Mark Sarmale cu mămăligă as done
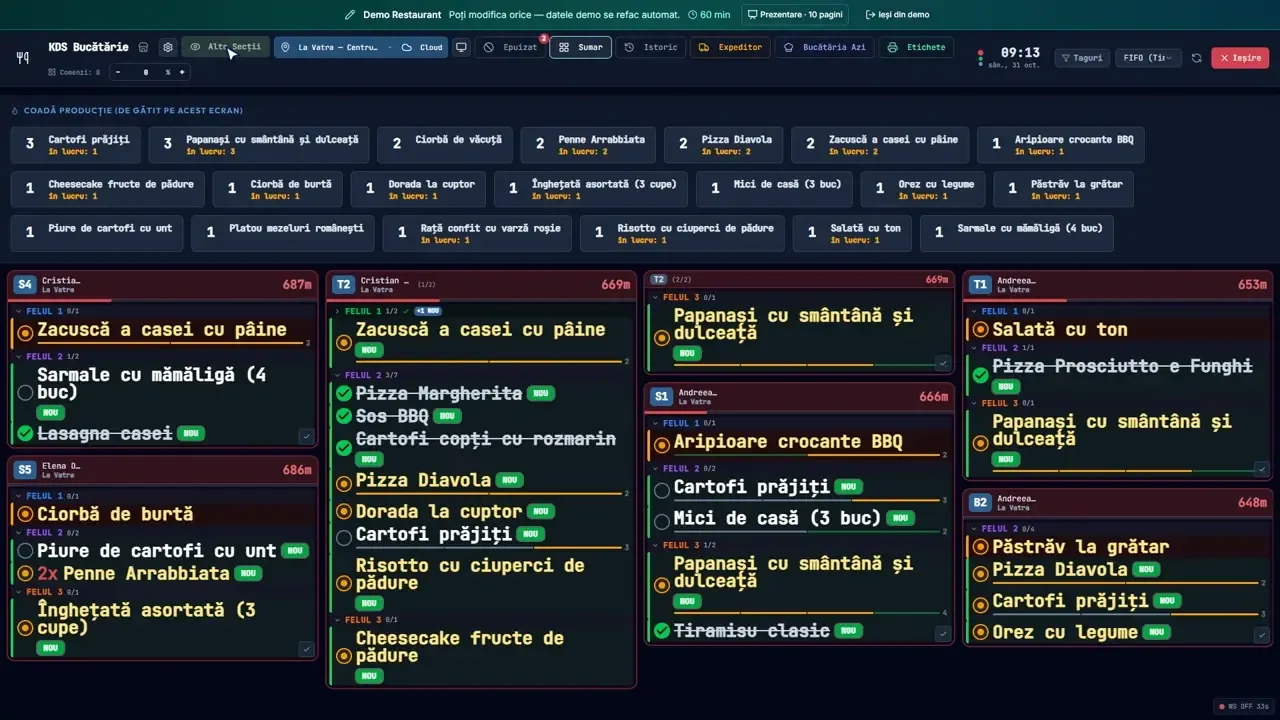The image size is (1280, 720). click(x=25, y=393)
